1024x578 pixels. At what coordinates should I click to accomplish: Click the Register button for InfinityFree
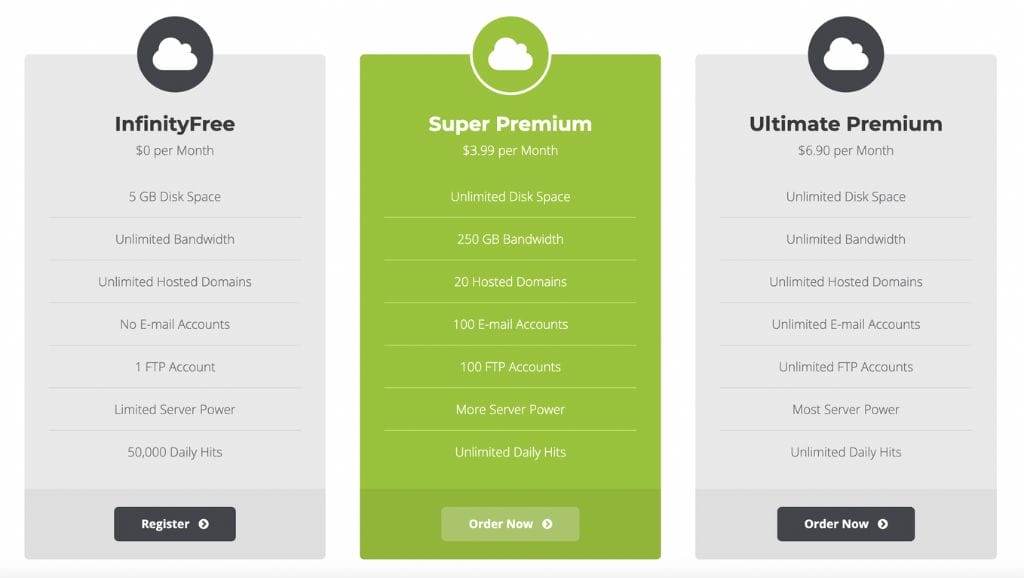click(x=175, y=523)
